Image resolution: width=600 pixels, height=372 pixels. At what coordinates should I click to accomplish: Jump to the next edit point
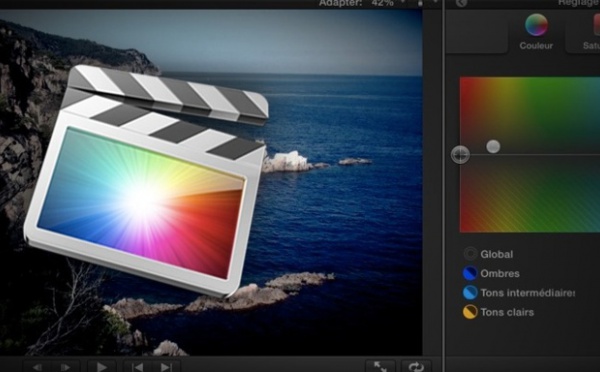coord(166,367)
